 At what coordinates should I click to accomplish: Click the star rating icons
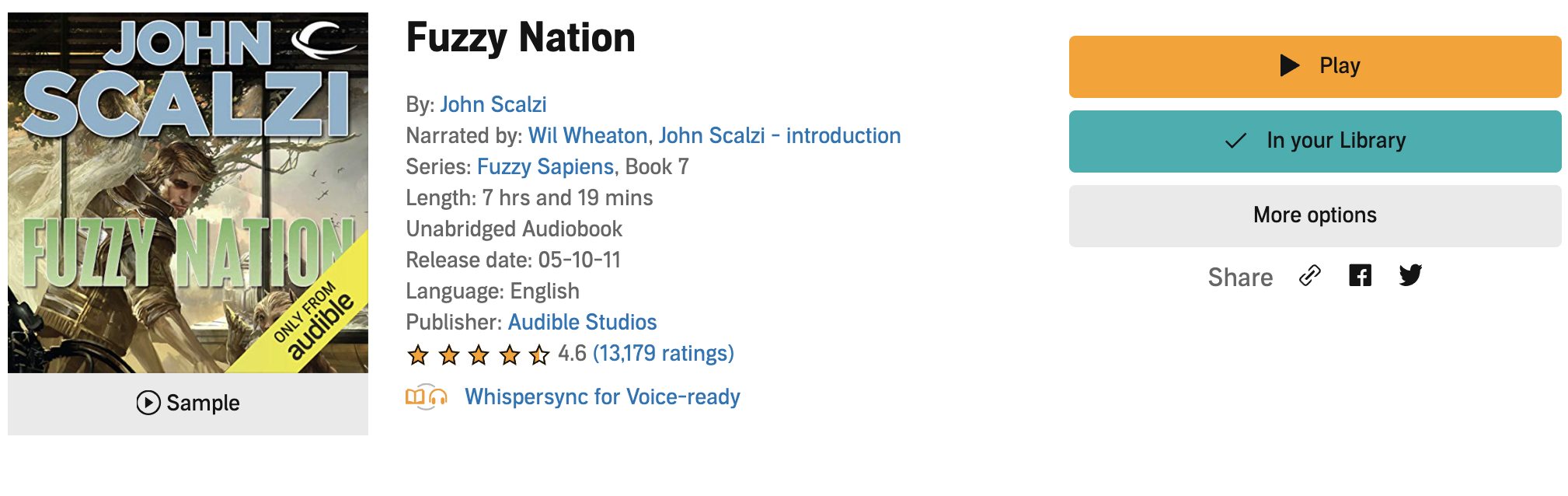478,355
